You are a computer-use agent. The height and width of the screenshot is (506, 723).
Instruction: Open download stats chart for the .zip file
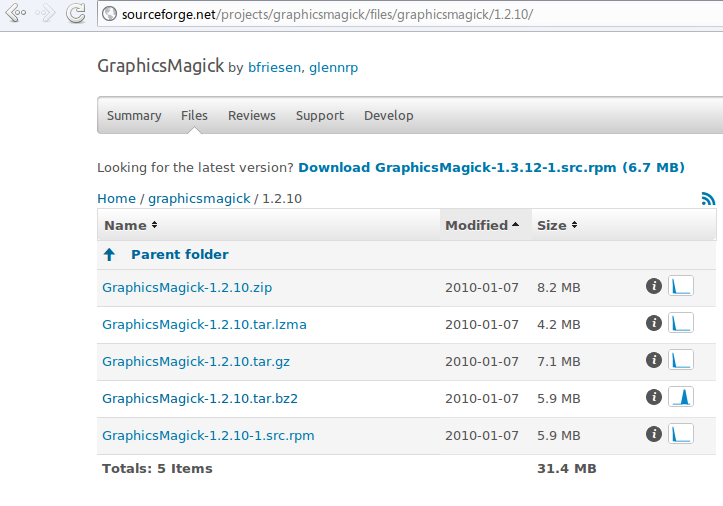tap(681, 286)
